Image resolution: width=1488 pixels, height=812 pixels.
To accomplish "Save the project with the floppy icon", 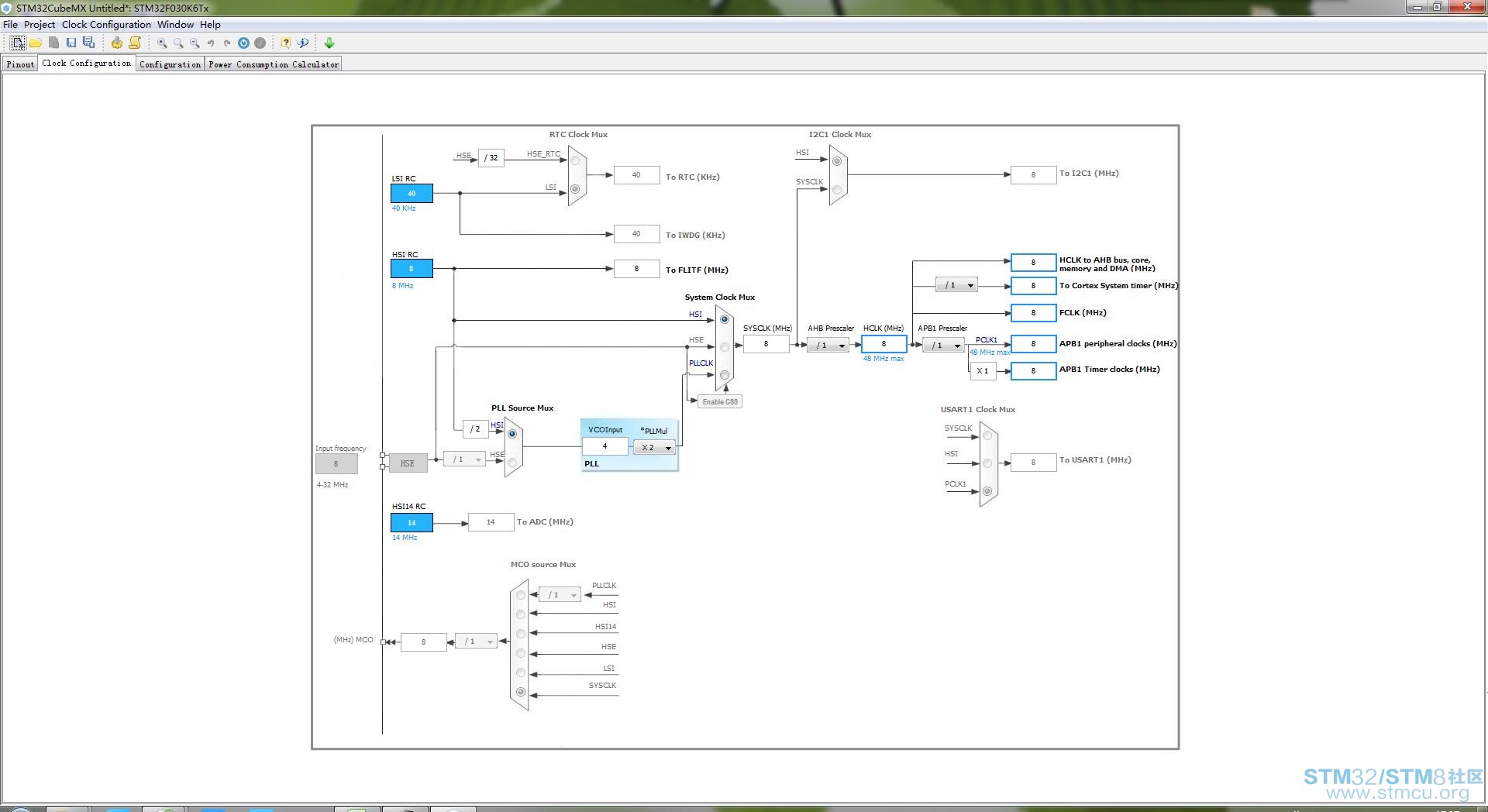I will pyautogui.click(x=71, y=43).
